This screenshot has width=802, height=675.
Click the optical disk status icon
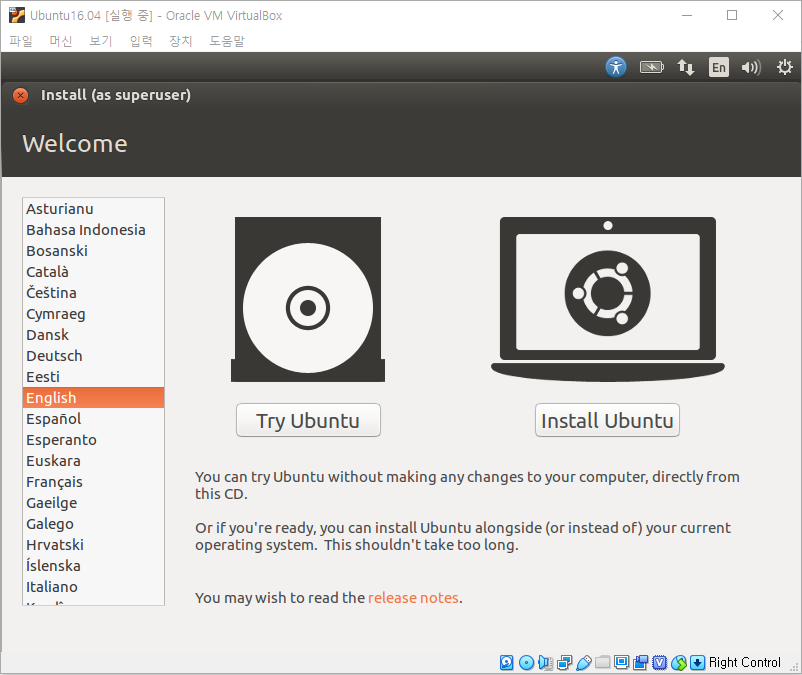tap(526, 663)
